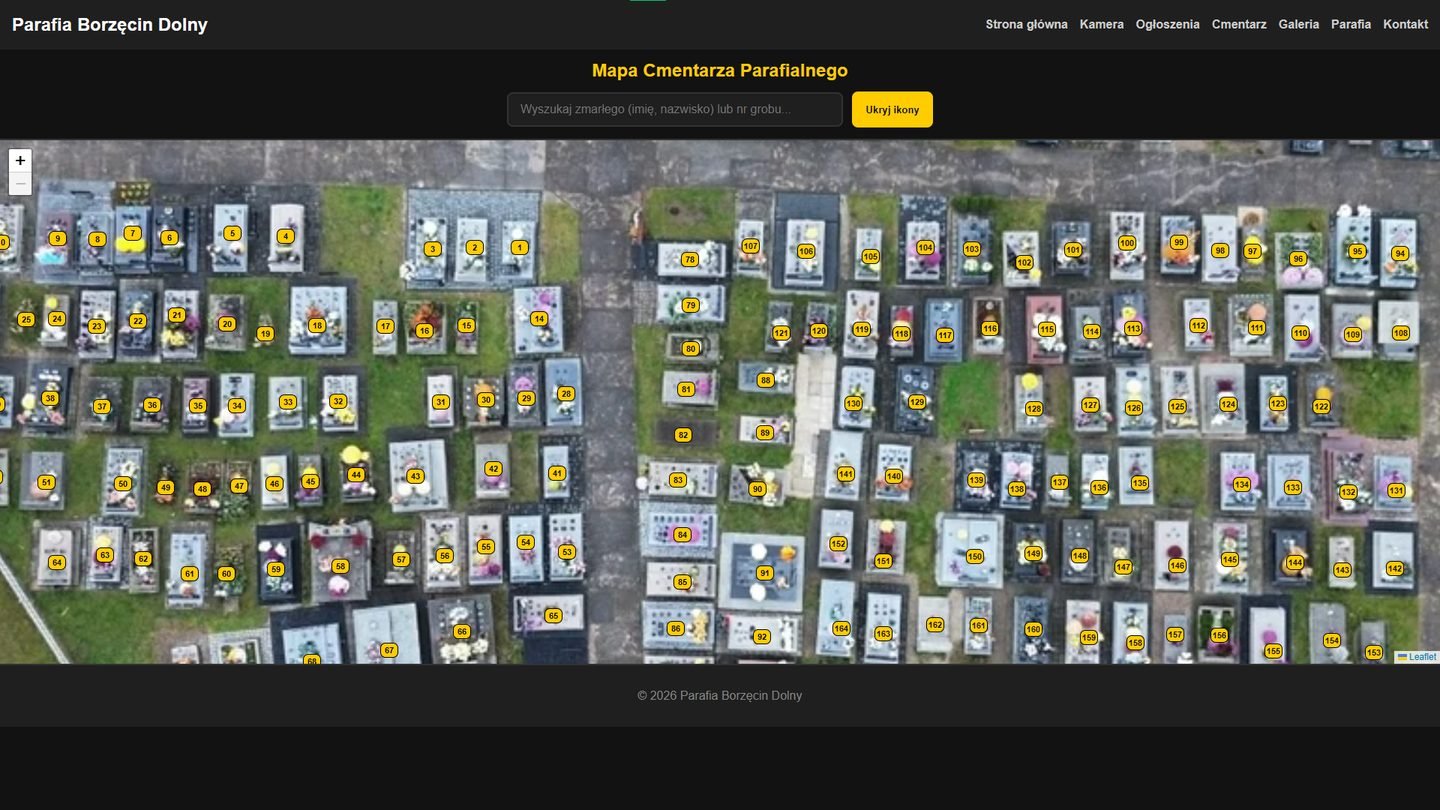Focus the deceased search field
The width and height of the screenshot is (1440, 810).
coord(675,110)
